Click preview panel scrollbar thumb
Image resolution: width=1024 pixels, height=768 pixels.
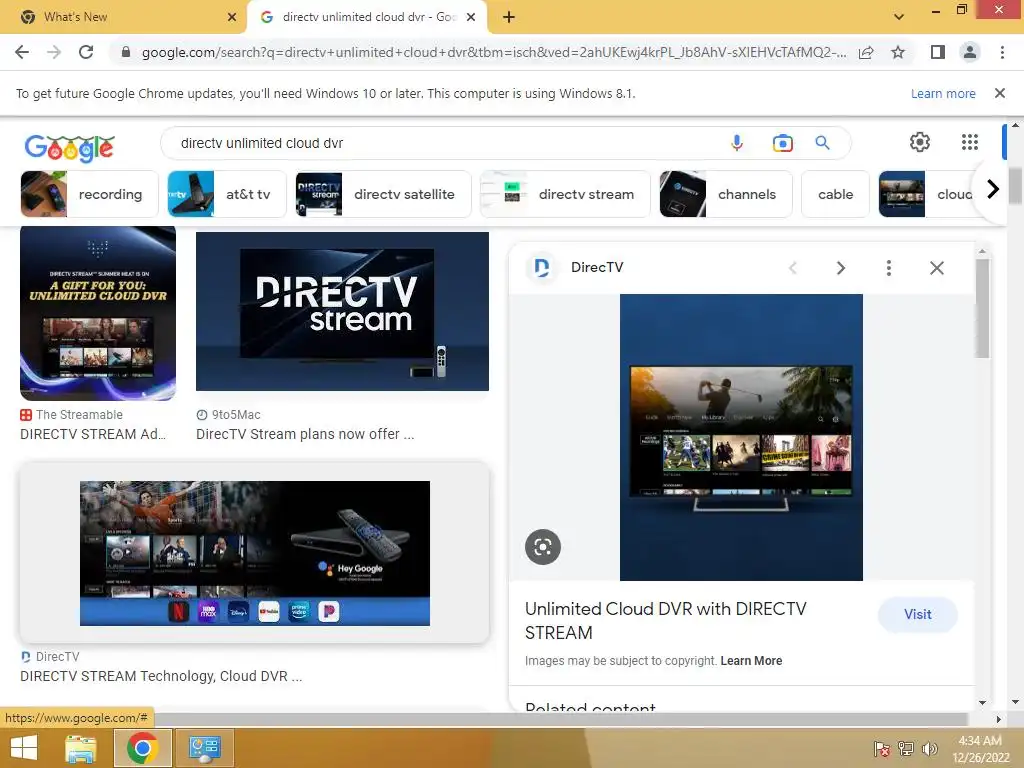point(982,308)
